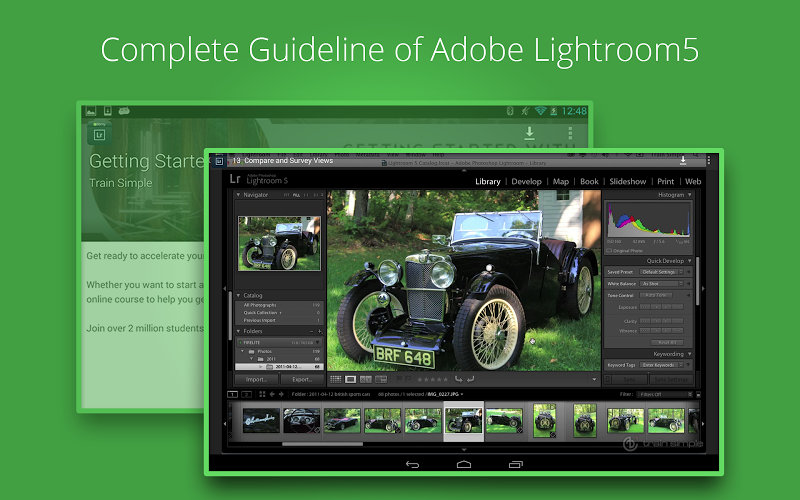Tap the Android back navigation button
Viewport: 800px width, 500px height.
click(x=412, y=464)
